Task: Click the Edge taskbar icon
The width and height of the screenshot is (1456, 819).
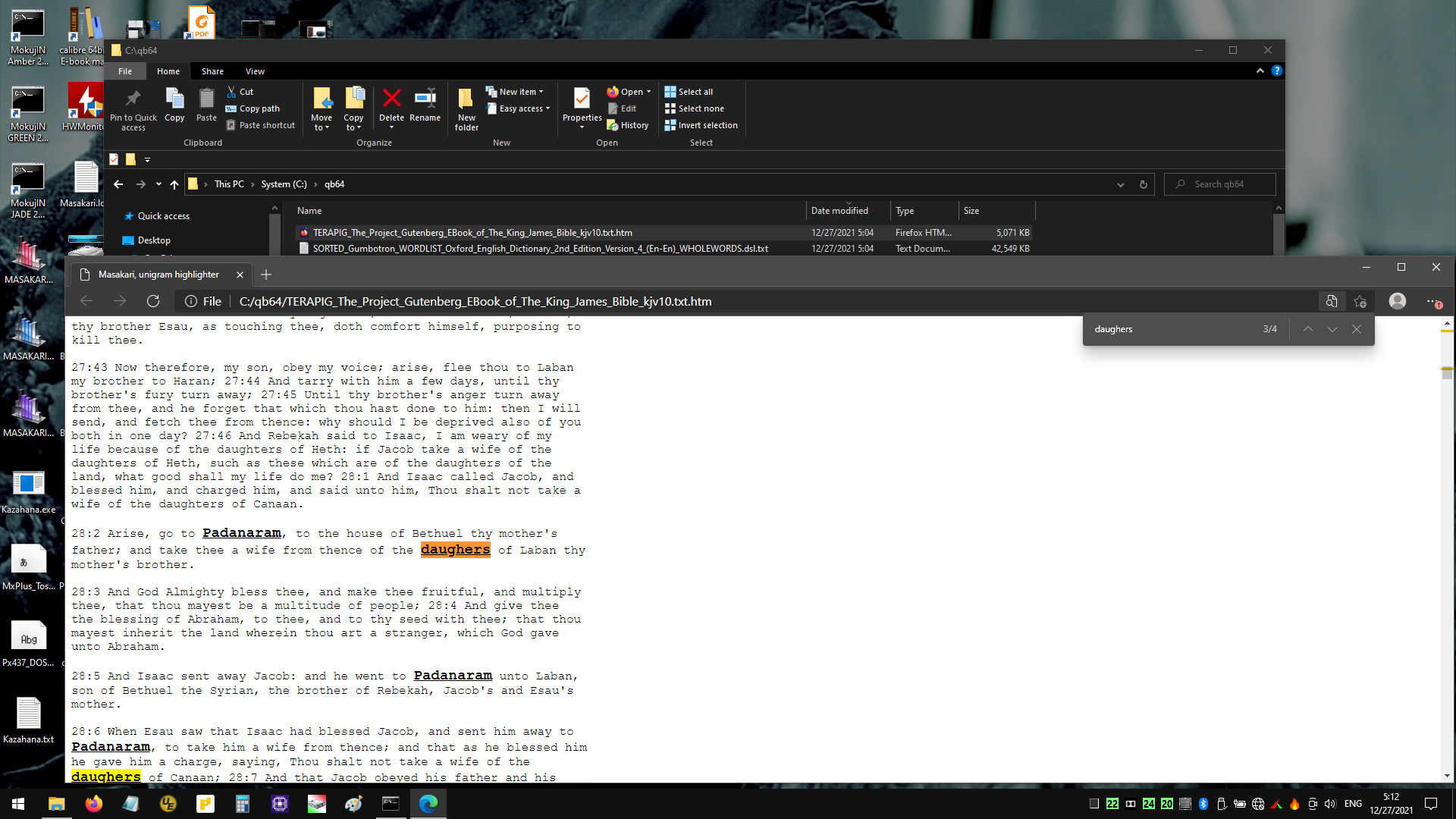Action: [428, 804]
